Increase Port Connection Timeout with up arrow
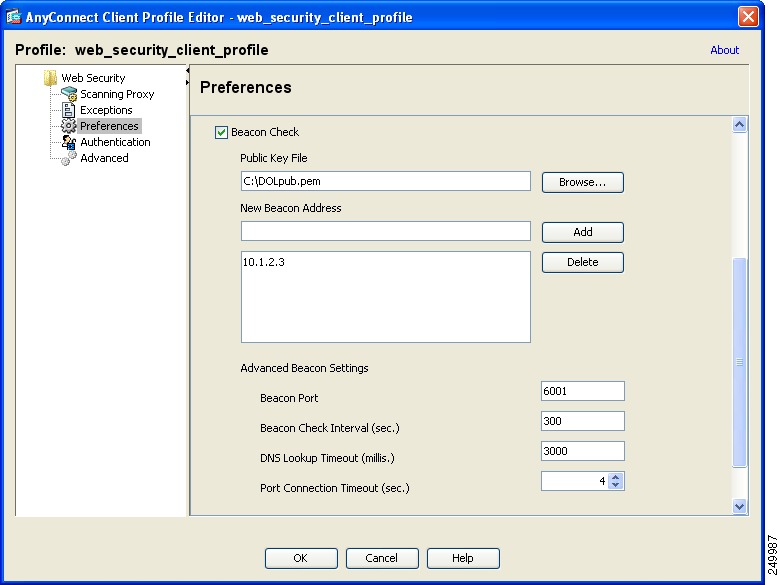This screenshot has height=585, width=780. tap(616, 477)
